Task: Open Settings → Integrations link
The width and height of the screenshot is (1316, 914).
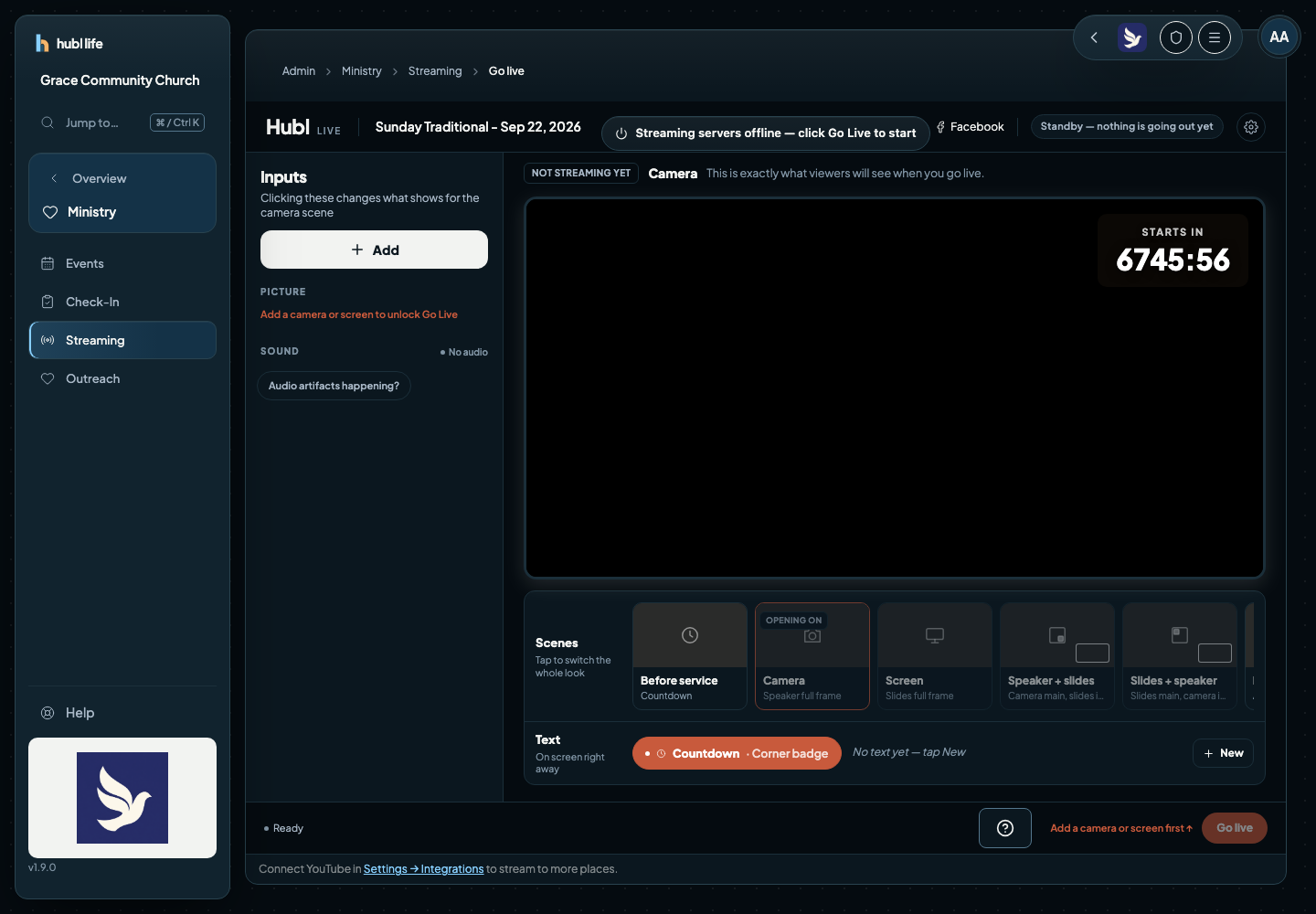Action: 423,869
